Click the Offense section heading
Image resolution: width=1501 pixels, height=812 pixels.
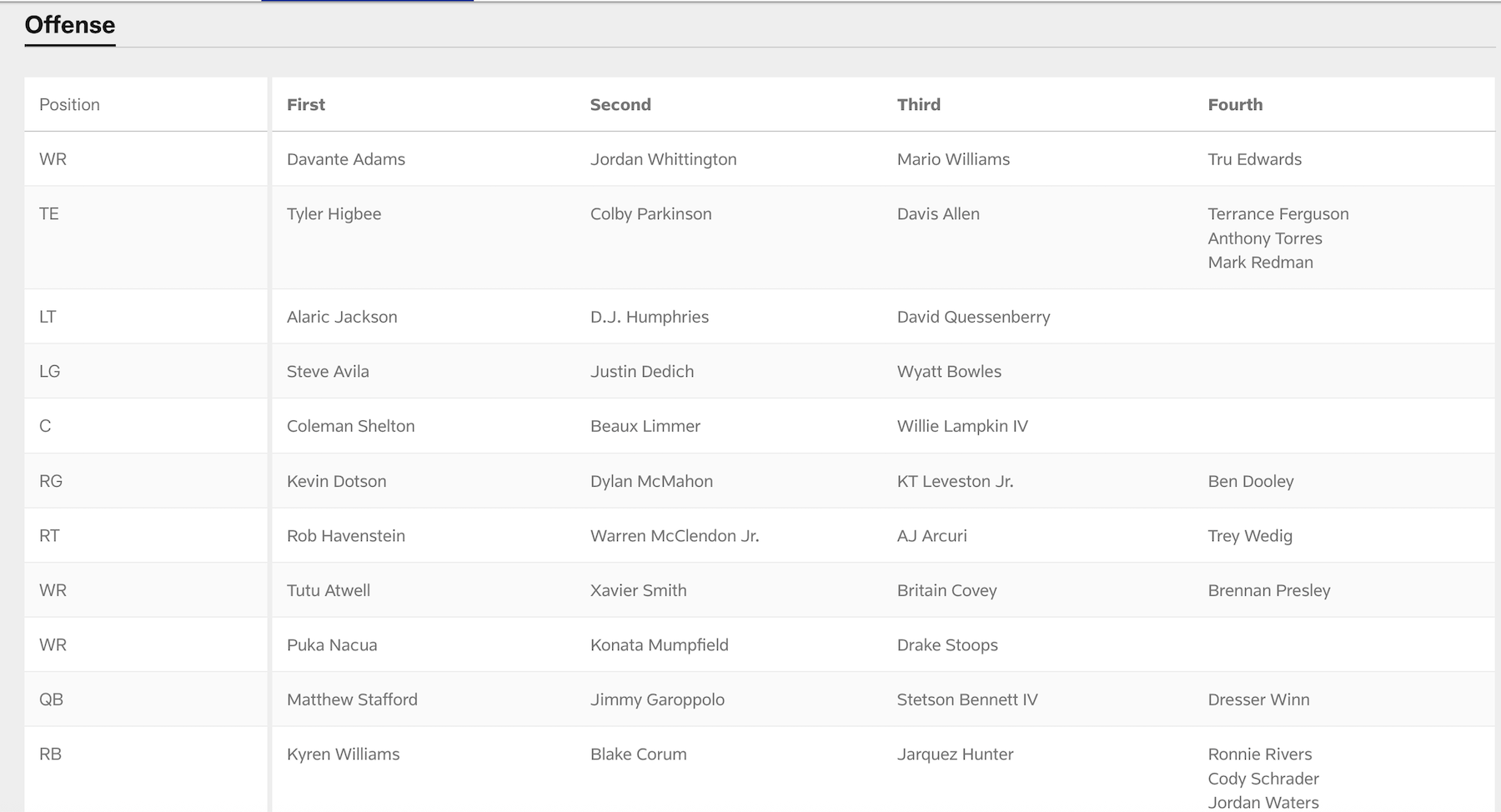[70, 25]
